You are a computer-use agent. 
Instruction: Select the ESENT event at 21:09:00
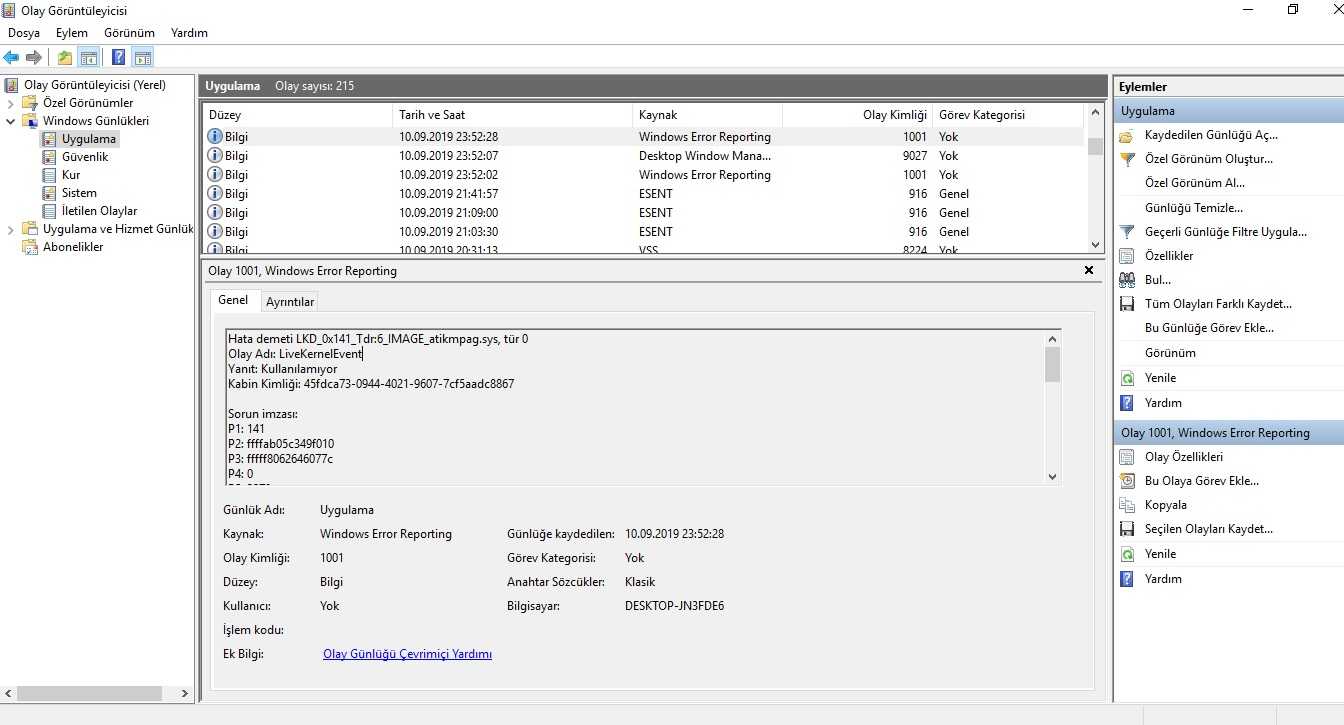(644, 213)
